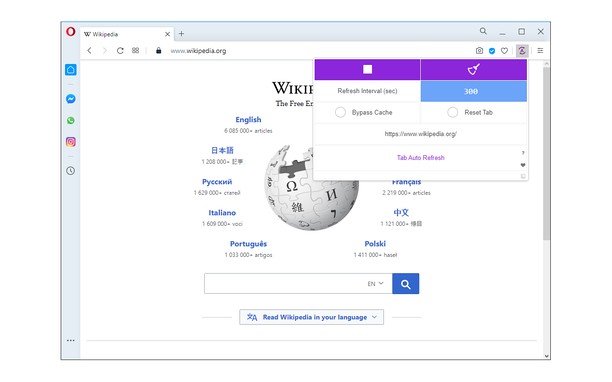Image resolution: width=612 pixels, height=382 pixels.
Task: Click the scrollbar down arrow
Action: tap(546, 355)
